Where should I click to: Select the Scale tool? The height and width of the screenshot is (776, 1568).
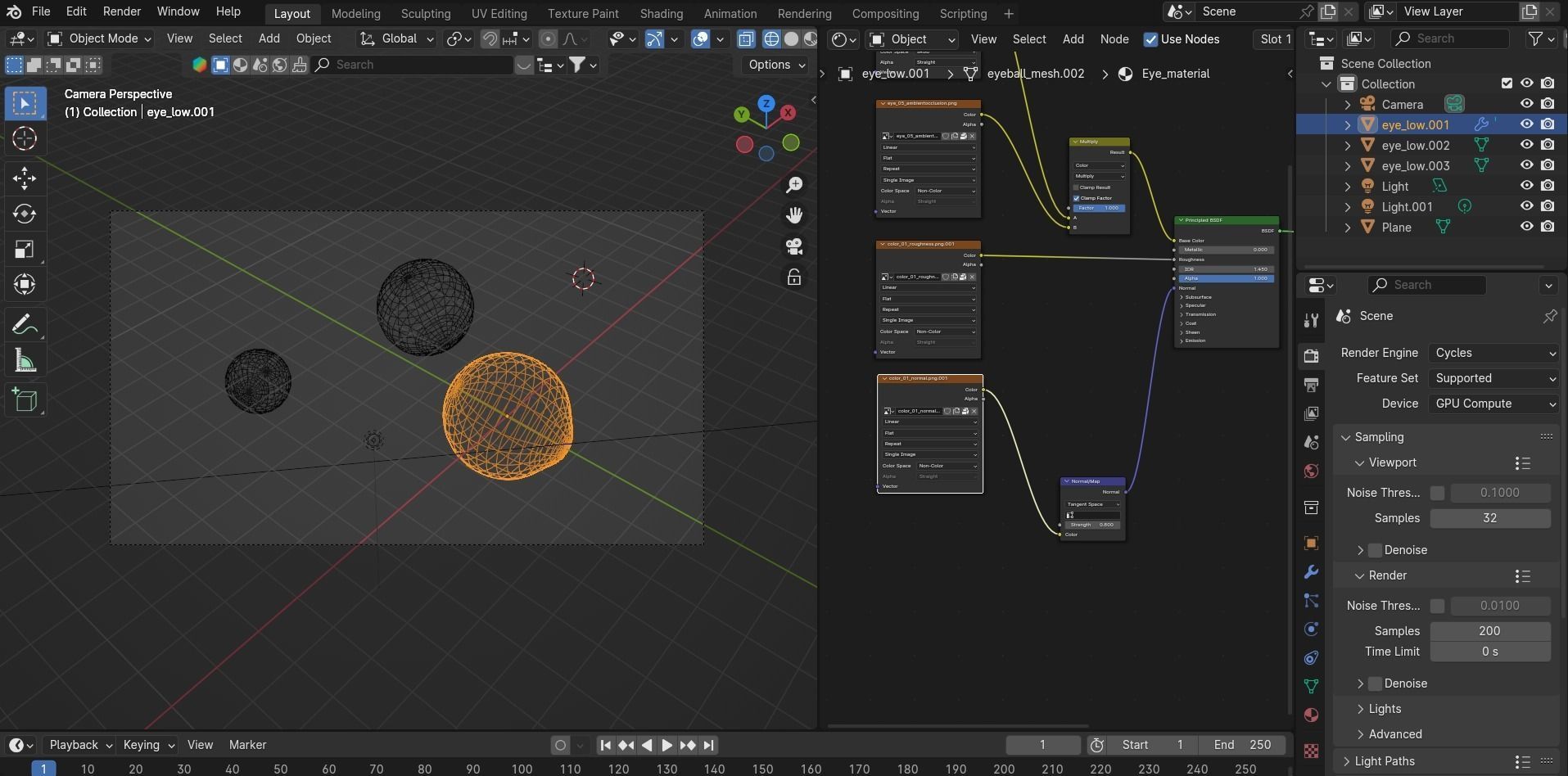click(25, 250)
